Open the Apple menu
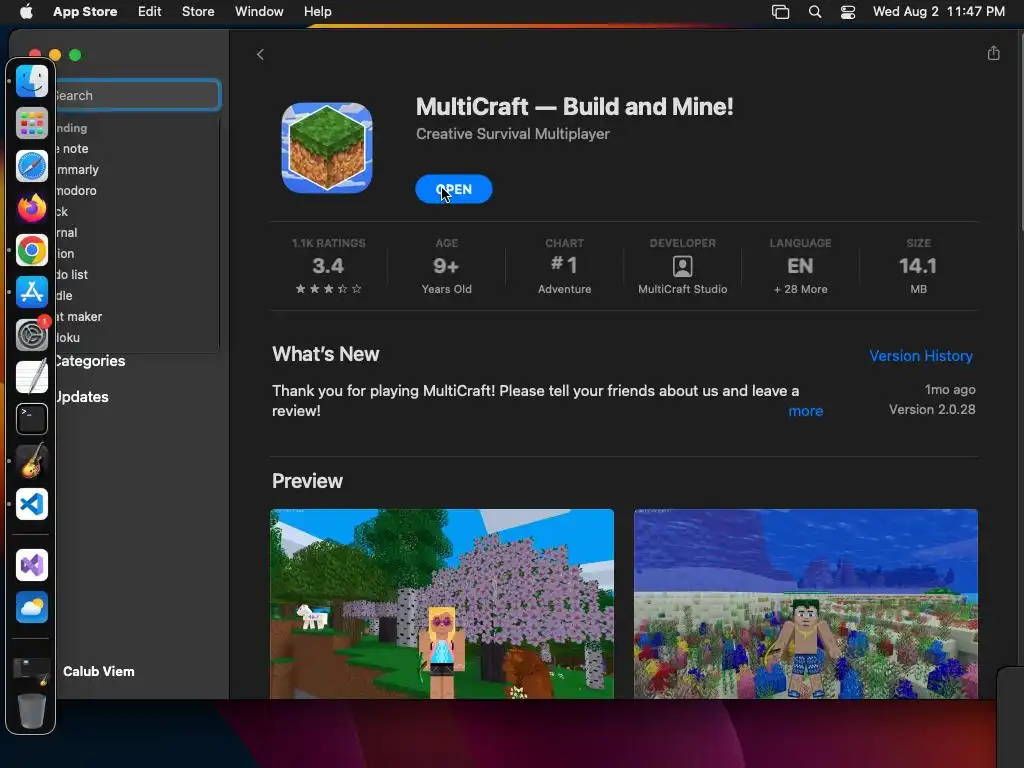This screenshot has width=1024, height=768. (26, 12)
